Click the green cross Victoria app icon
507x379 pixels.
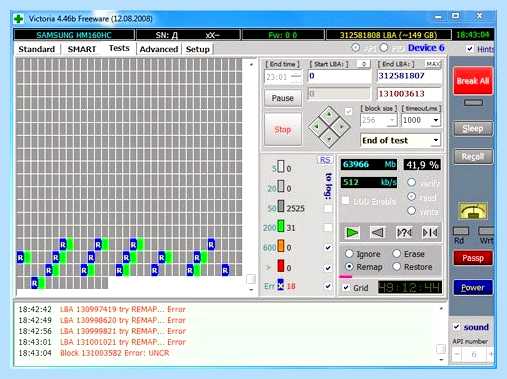click(x=19, y=19)
